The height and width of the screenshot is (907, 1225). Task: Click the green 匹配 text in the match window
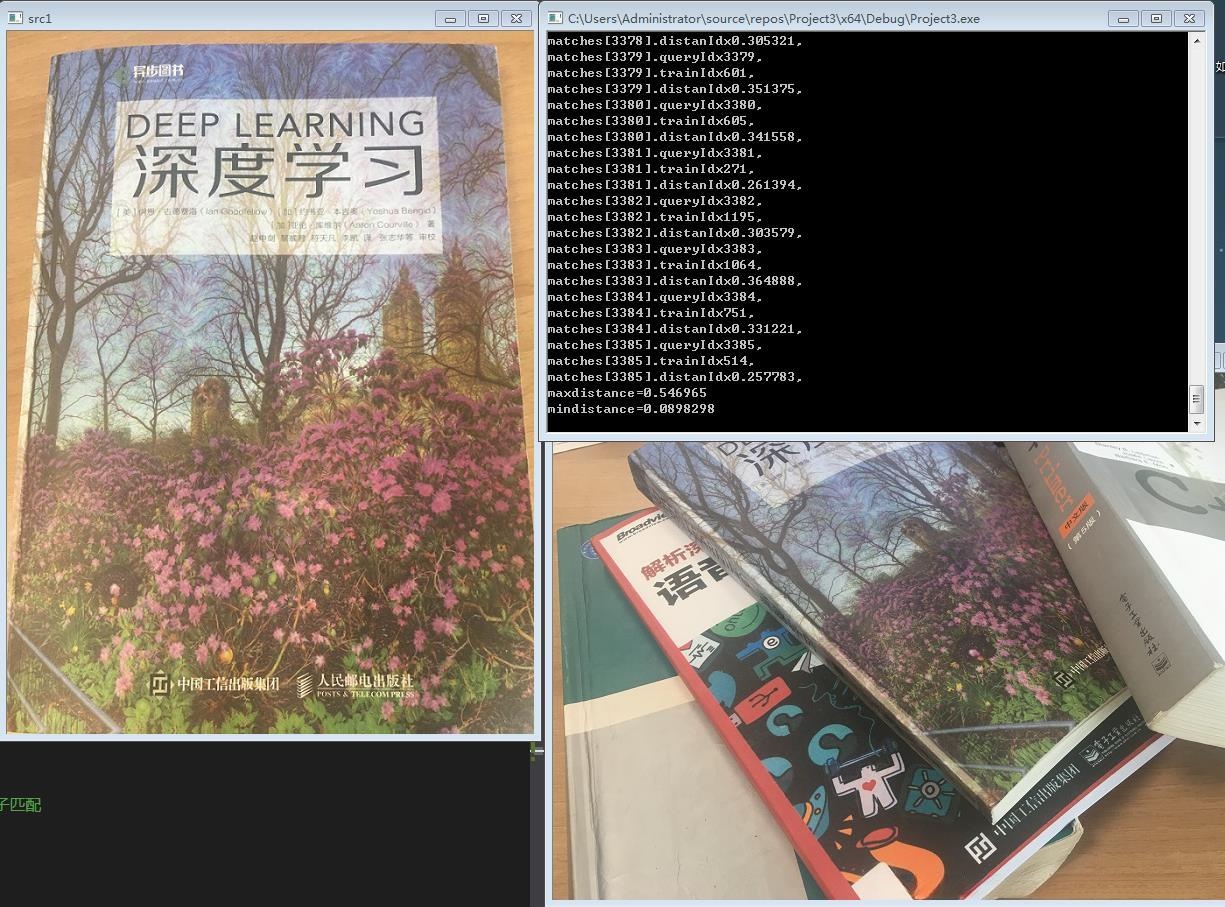point(25,805)
